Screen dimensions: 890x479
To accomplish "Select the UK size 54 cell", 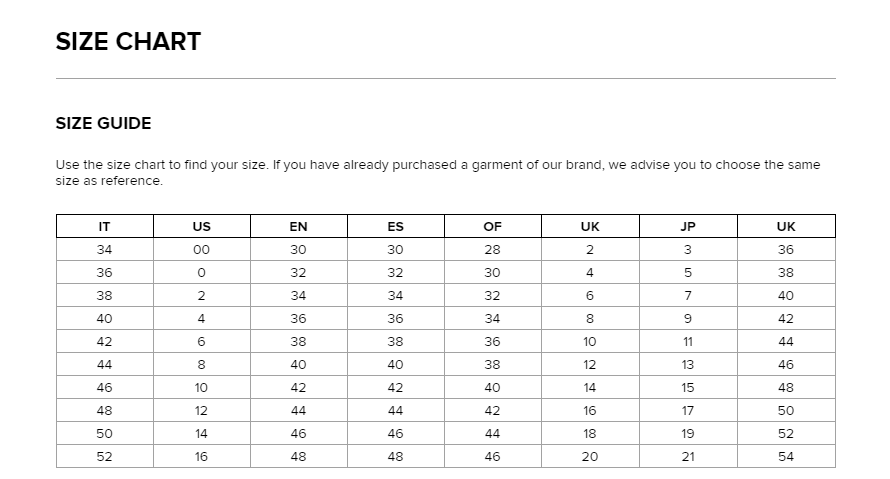I will (786, 456).
